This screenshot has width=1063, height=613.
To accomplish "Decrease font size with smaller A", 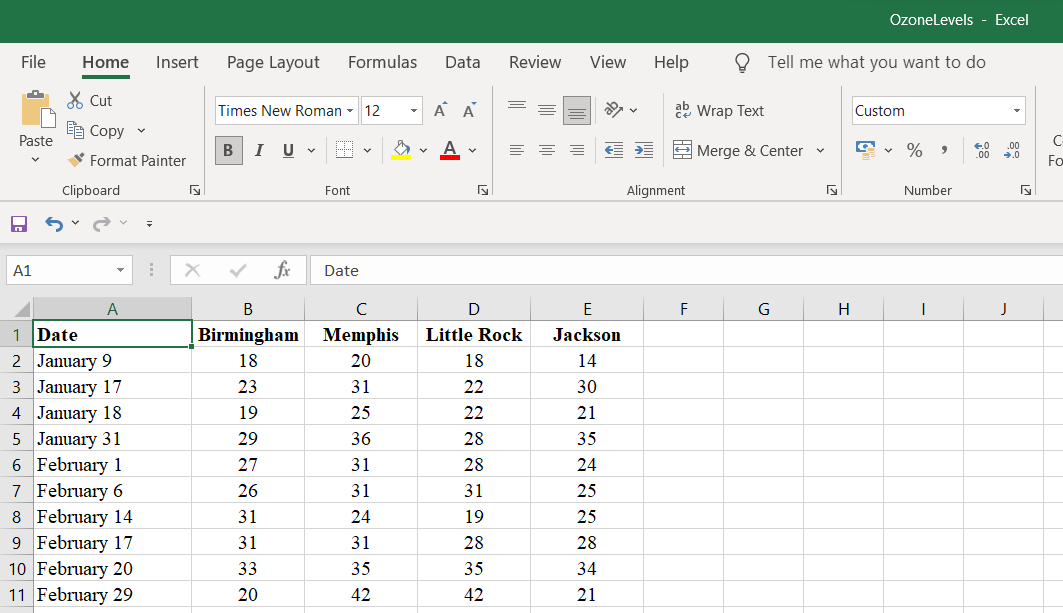I will coord(469,111).
